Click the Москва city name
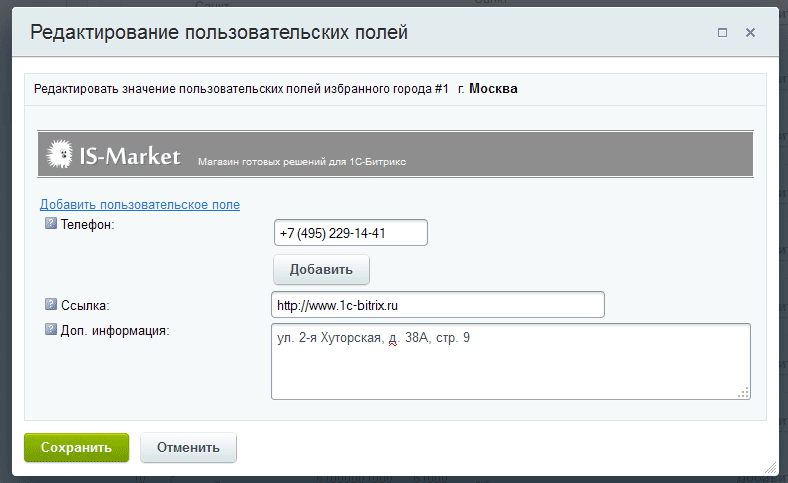This screenshot has width=788, height=483. tap(493, 89)
